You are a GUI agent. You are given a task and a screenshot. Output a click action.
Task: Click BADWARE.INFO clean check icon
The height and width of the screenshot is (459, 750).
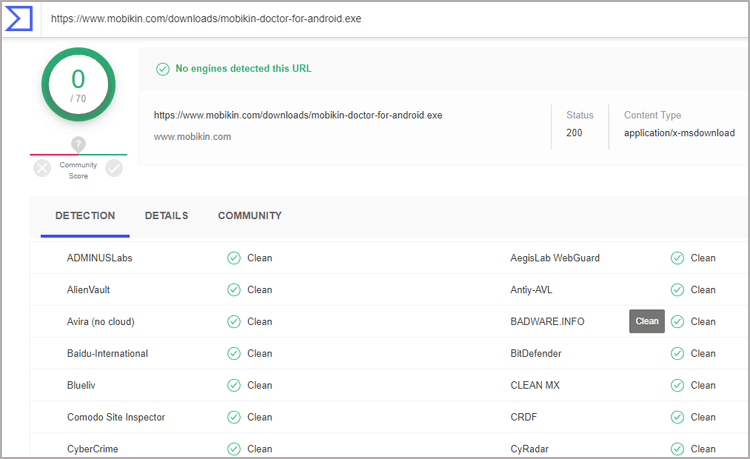(677, 322)
